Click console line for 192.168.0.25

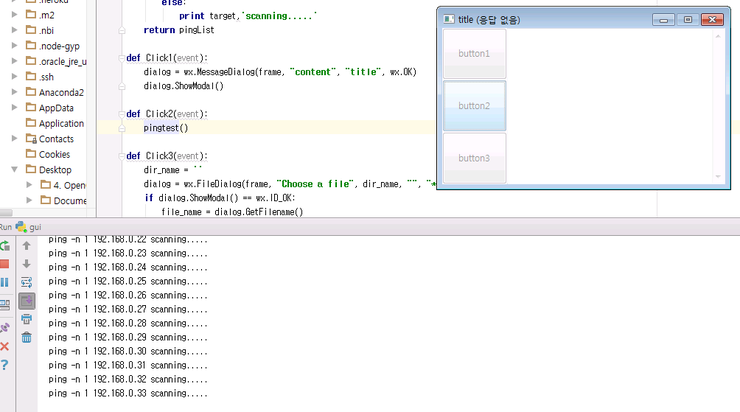coord(128,281)
